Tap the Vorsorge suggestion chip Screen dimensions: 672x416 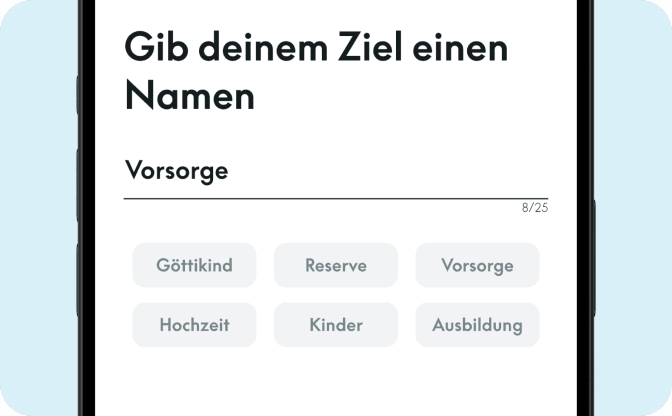[477, 265]
